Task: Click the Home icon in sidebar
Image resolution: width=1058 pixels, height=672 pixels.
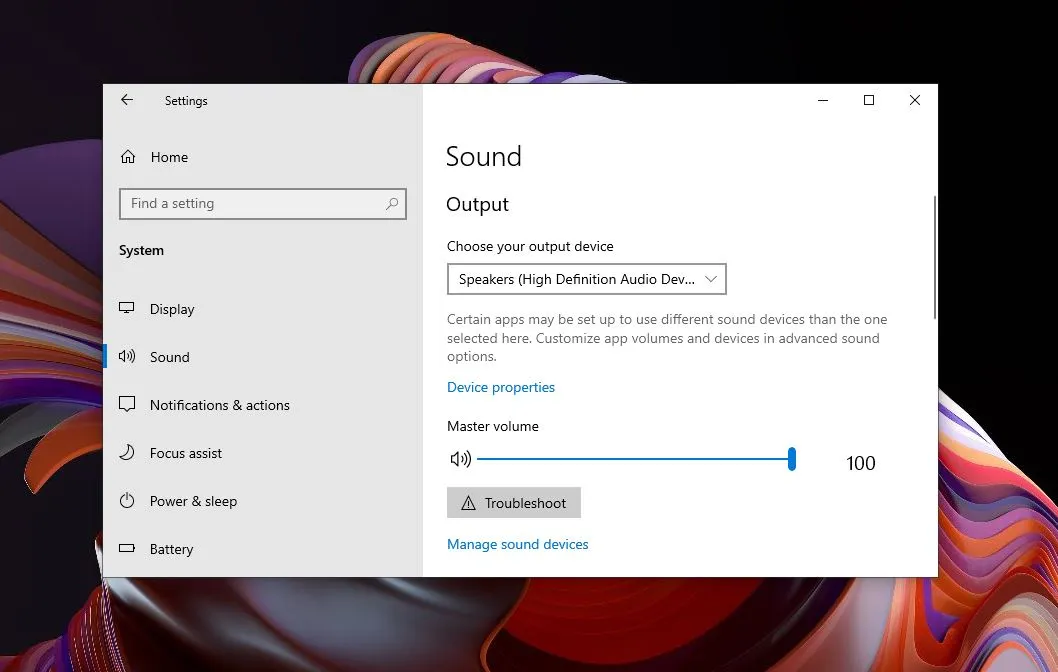Action: (x=128, y=157)
